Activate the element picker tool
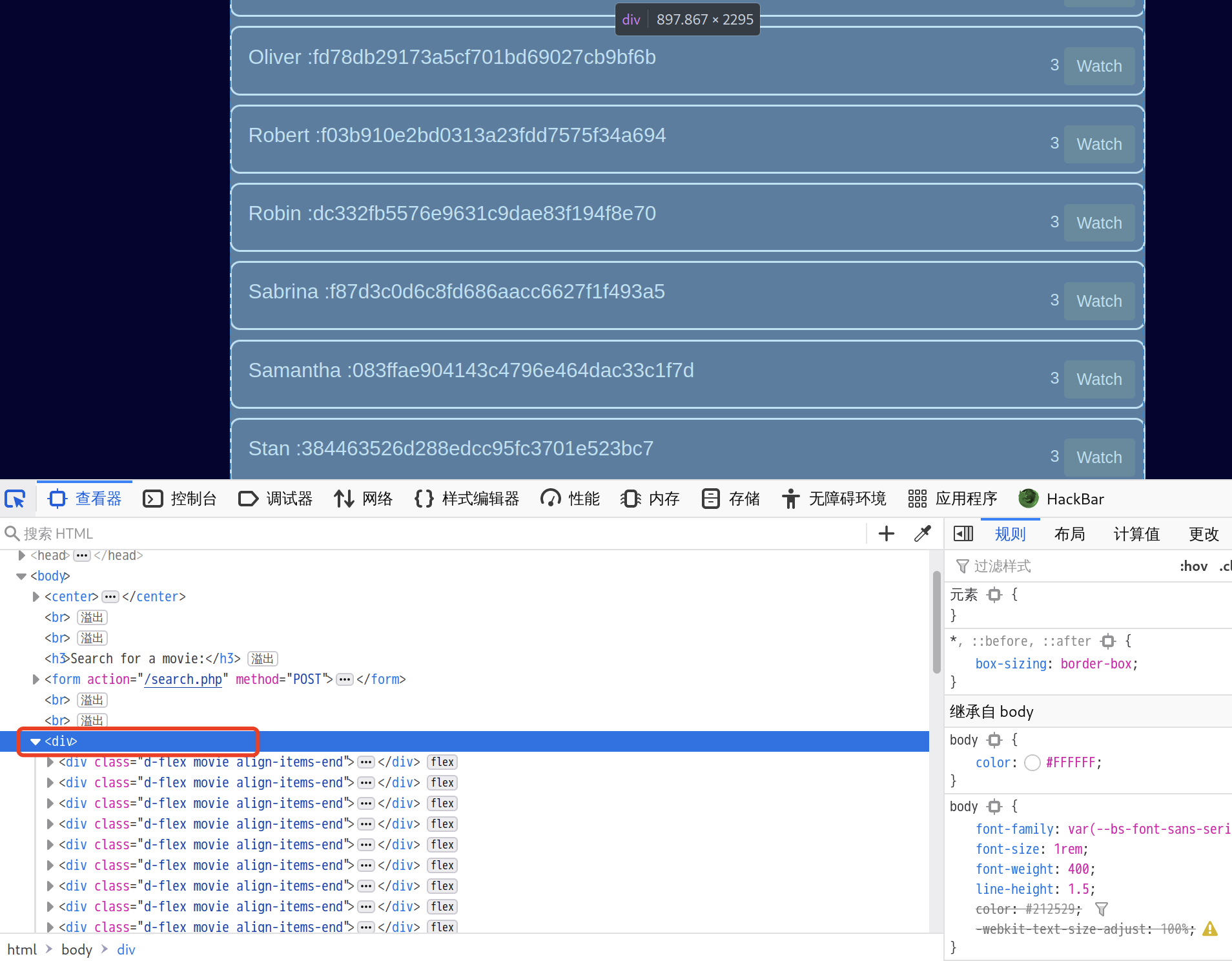The image size is (1232, 961). (x=15, y=499)
